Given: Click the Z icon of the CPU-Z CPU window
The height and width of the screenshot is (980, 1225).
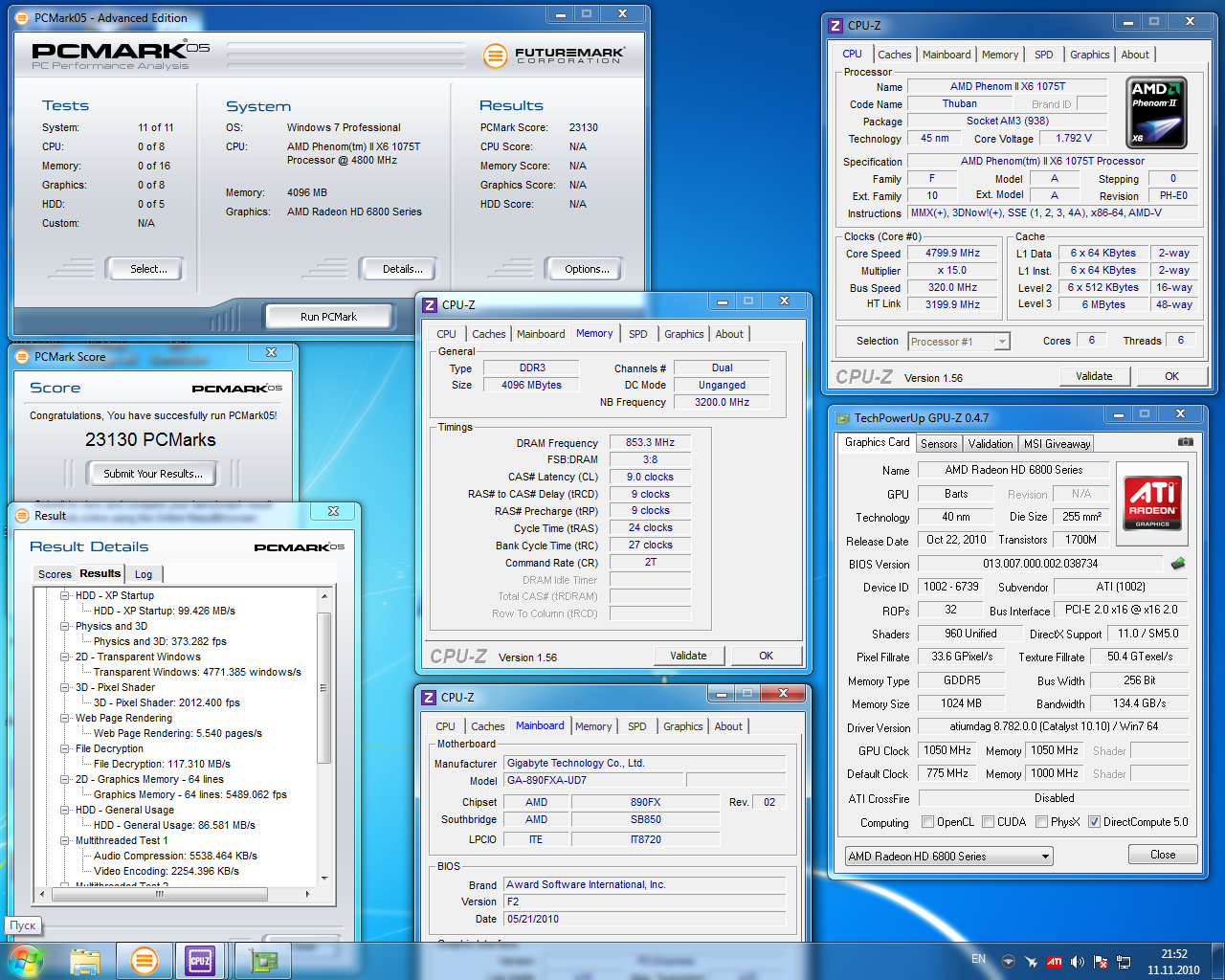Looking at the screenshot, I should (835, 26).
